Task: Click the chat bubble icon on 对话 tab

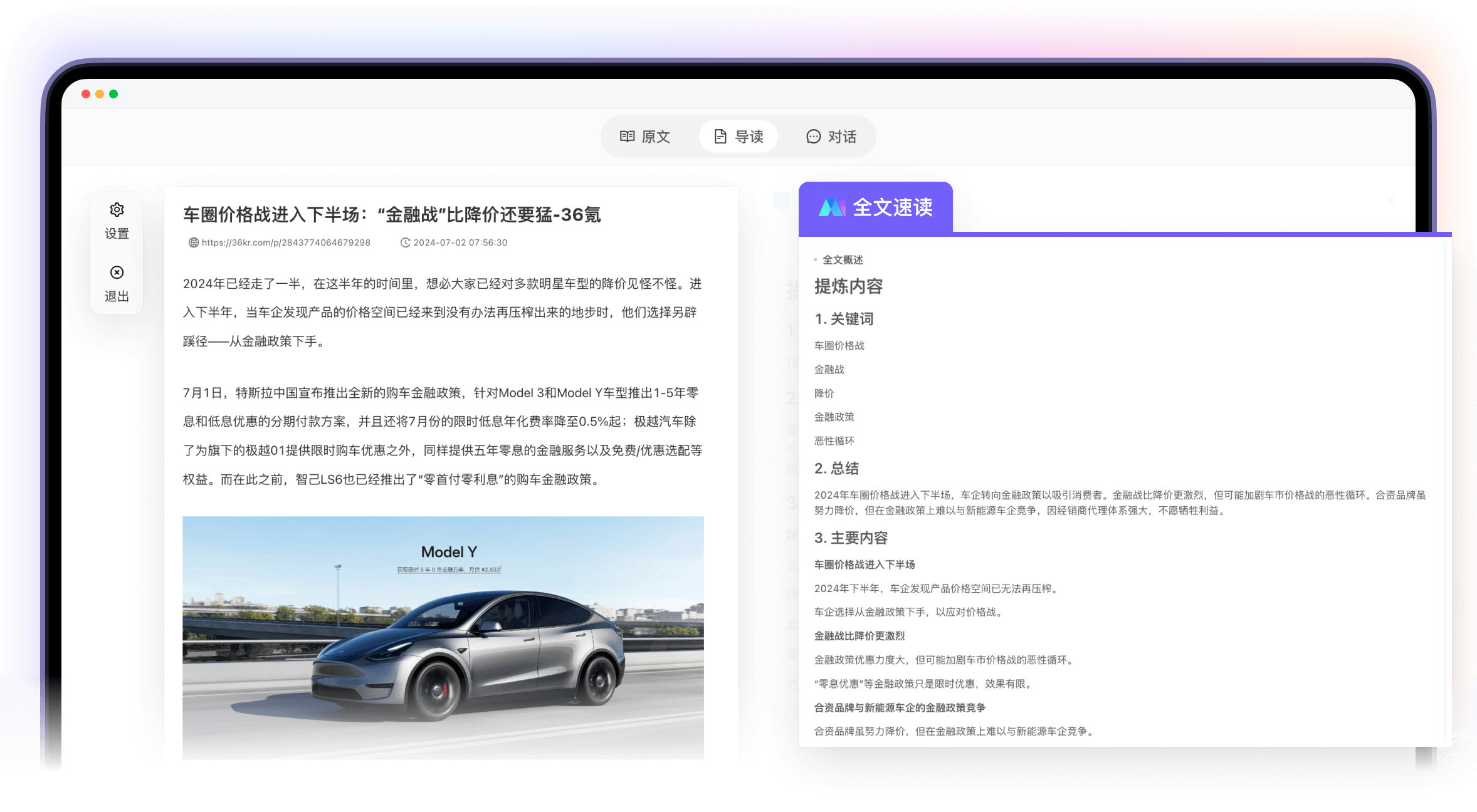Action: pos(813,136)
